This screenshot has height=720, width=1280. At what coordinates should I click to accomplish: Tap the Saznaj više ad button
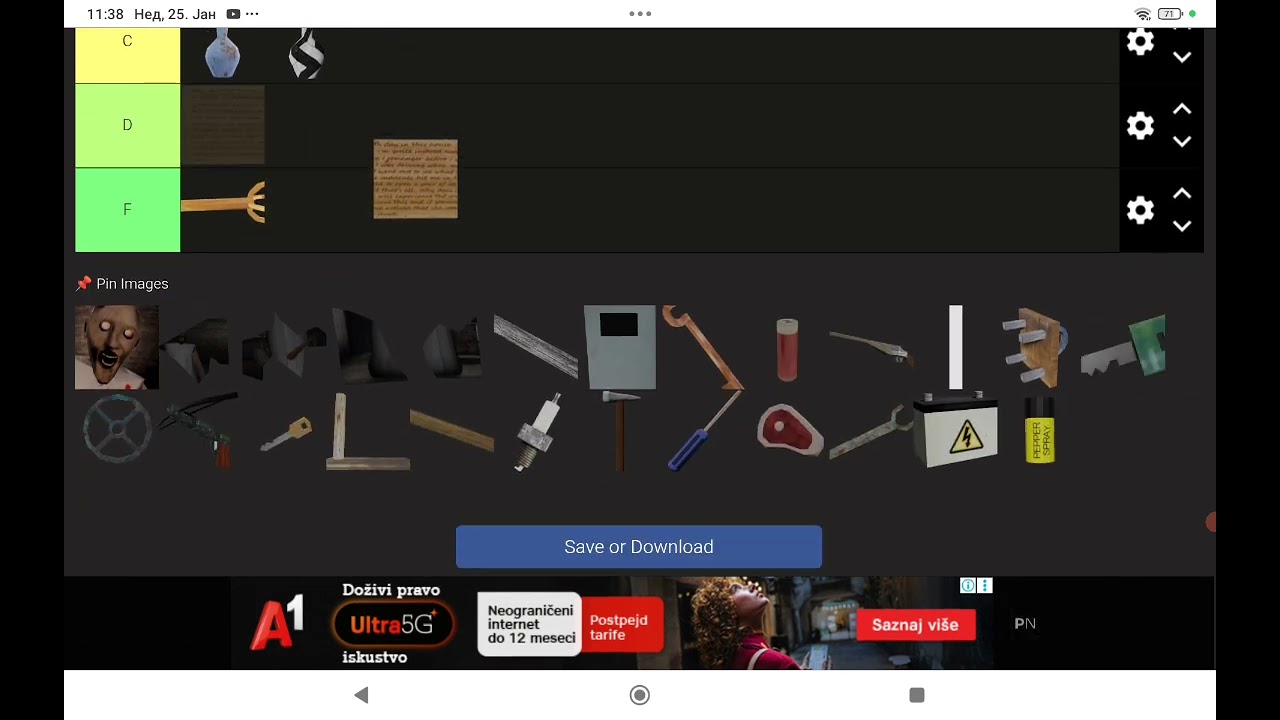(x=915, y=625)
